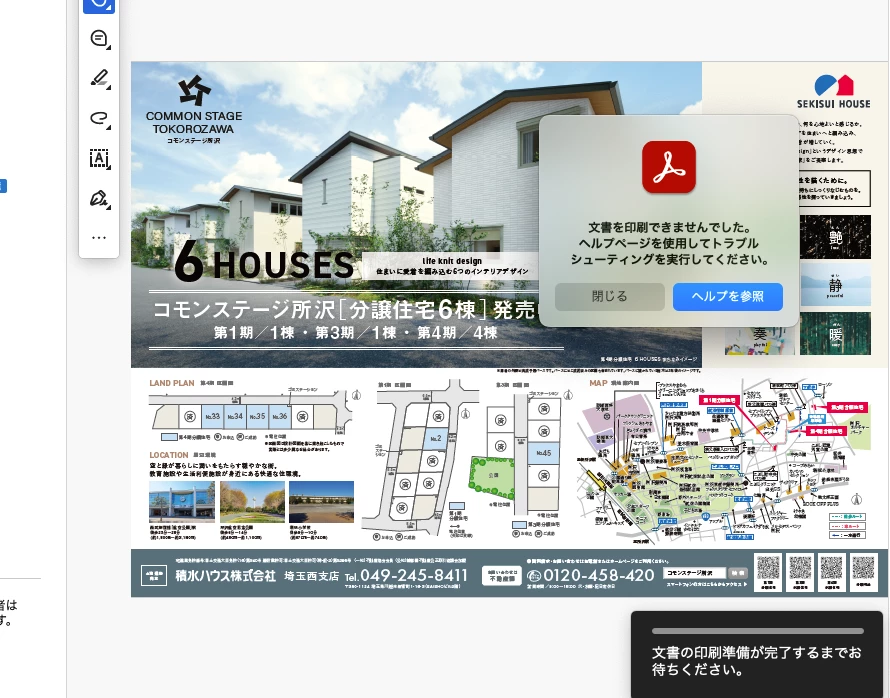Click the 艶 interior design thumbnail
This screenshot has width=890, height=698.
pos(835,237)
